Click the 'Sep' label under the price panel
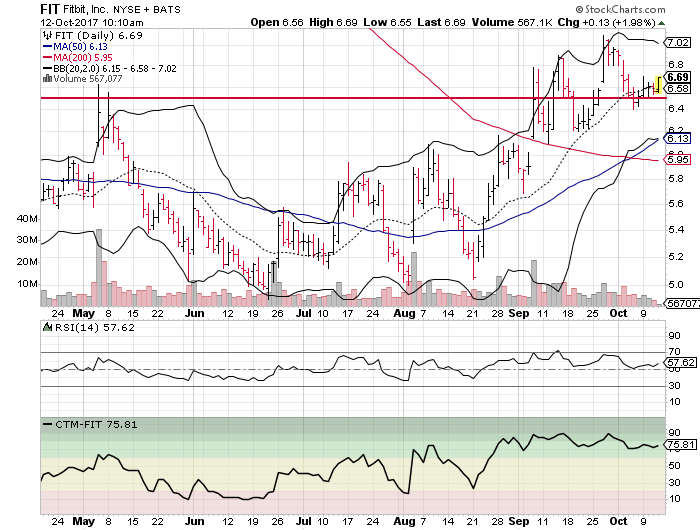 click(519, 313)
